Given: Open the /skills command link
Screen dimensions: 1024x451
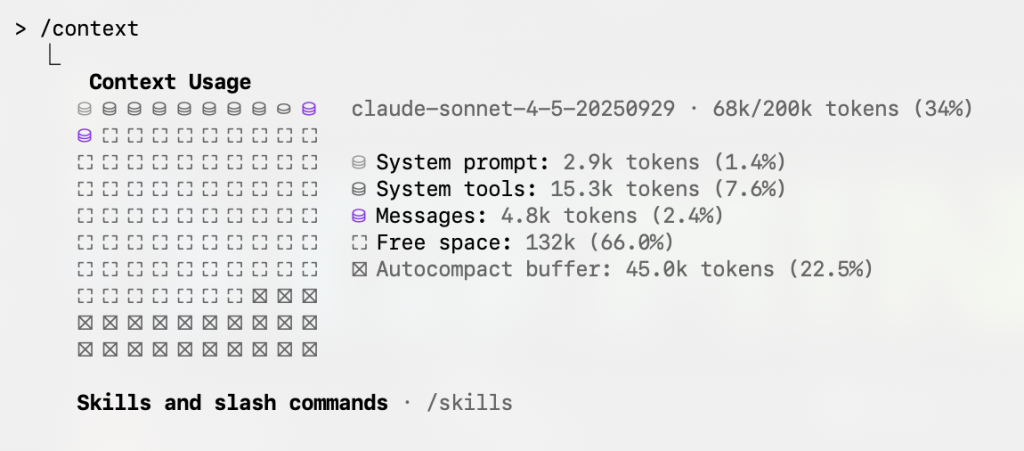Looking at the screenshot, I should tap(468, 403).
